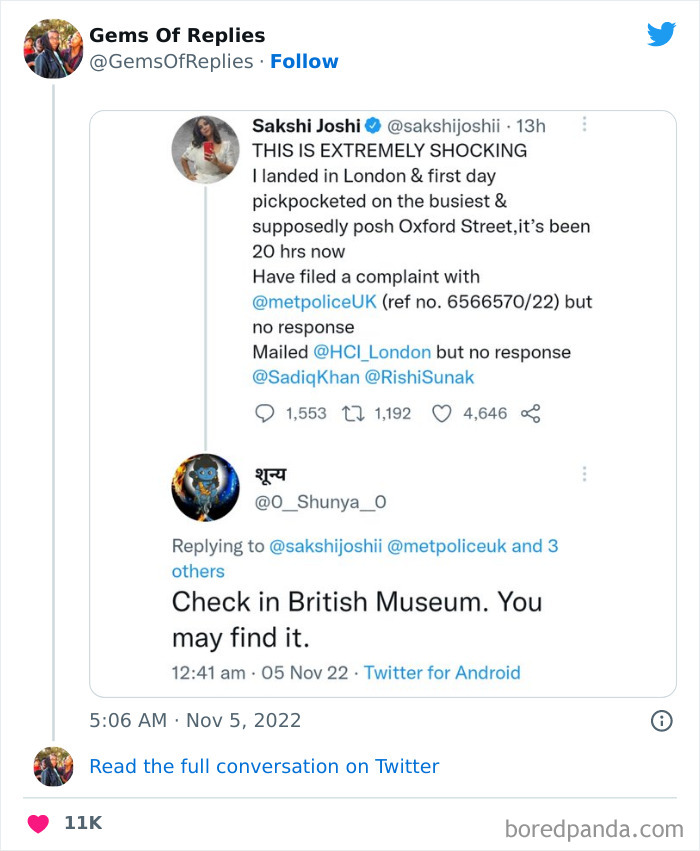Open the three-dot menu on Sakshi Joshi's tweet
Screen dimensions: 700x851
585,124
